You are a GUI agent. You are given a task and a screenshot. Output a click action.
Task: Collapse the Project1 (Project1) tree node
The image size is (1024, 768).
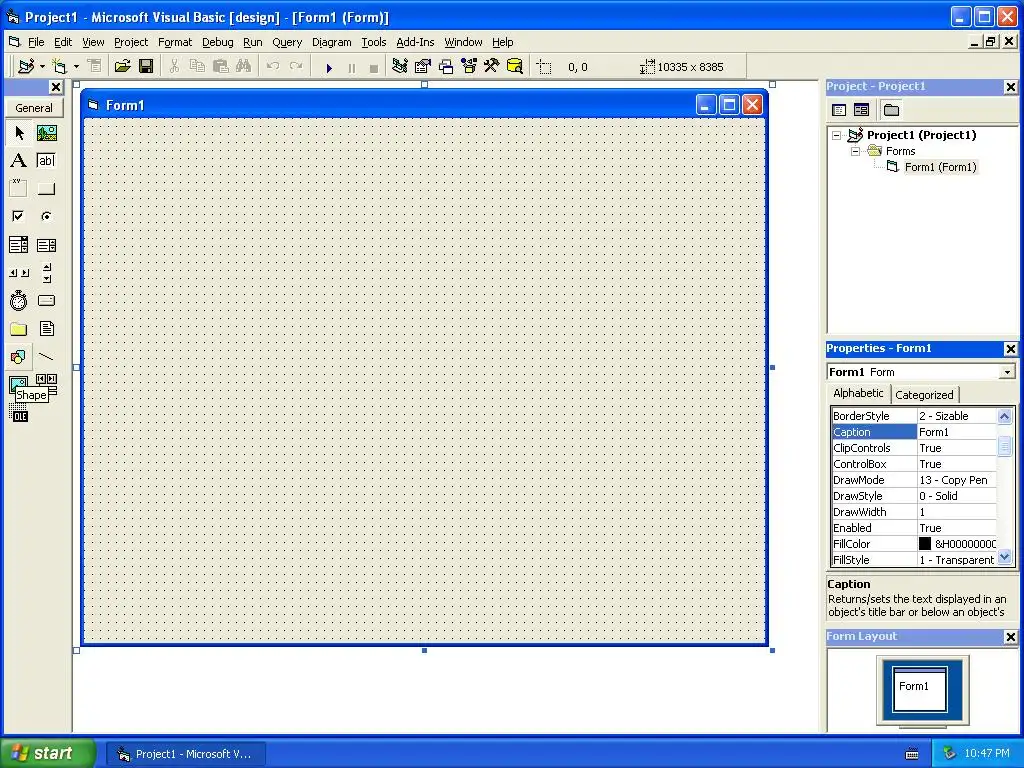pos(837,135)
